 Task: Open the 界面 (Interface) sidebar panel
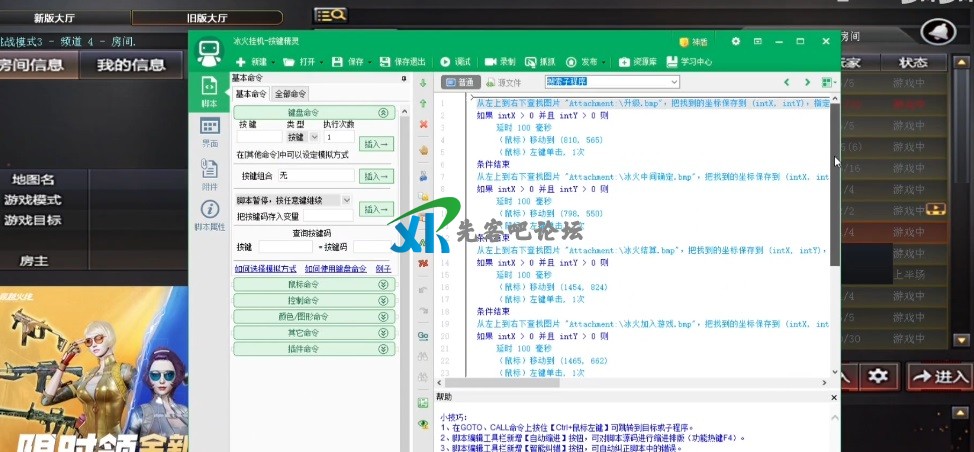pos(209,131)
